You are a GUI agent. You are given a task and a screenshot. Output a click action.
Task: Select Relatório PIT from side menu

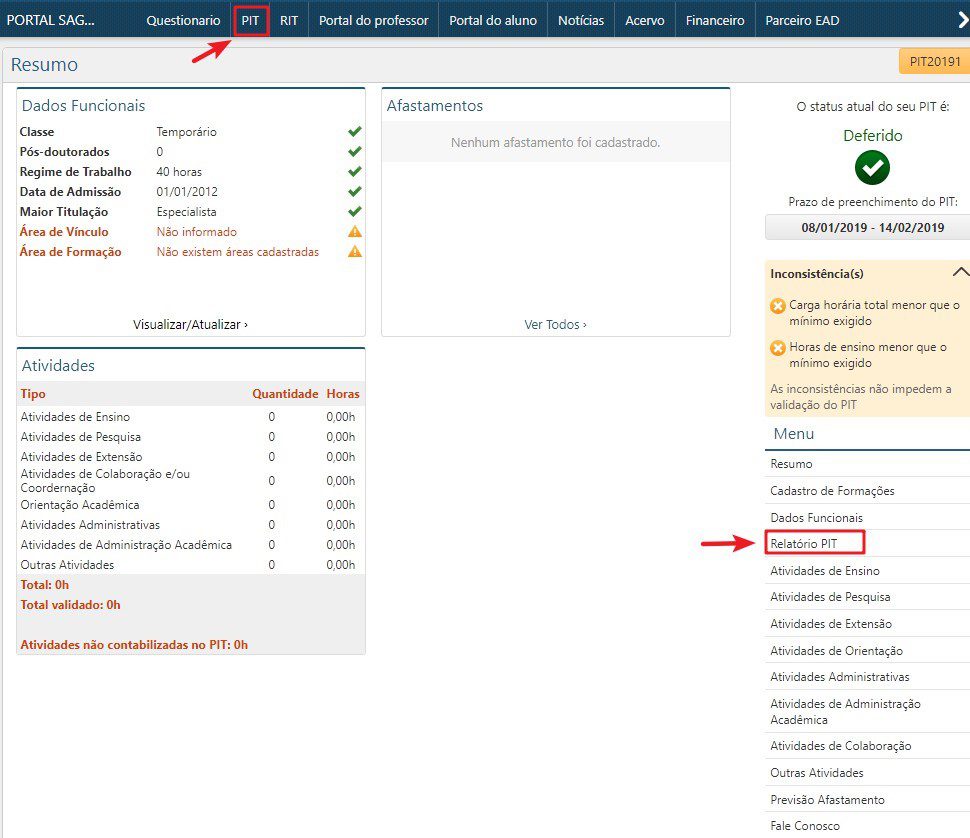804,544
